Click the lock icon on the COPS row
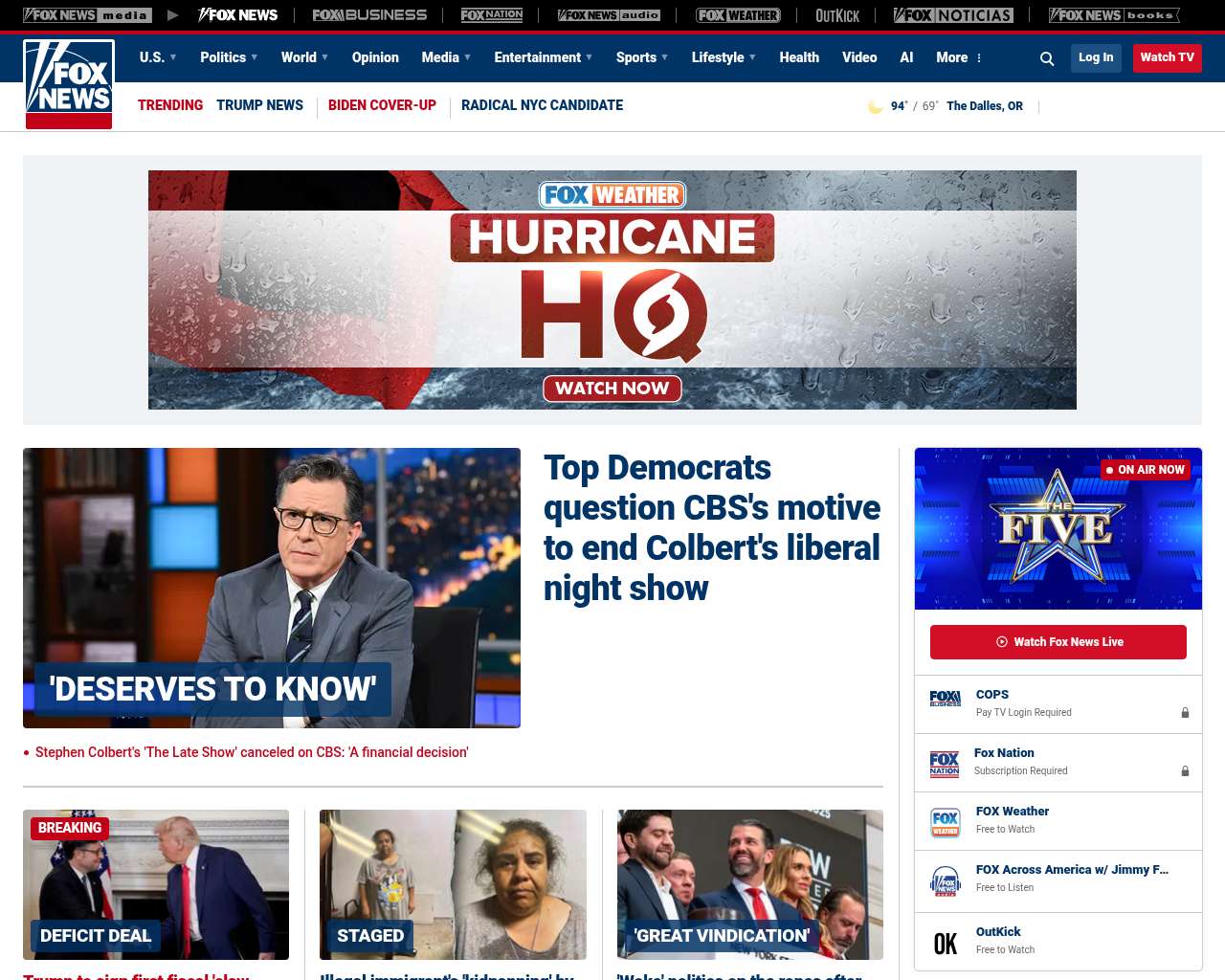Image resolution: width=1225 pixels, height=980 pixels. click(x=1185, y=713)
